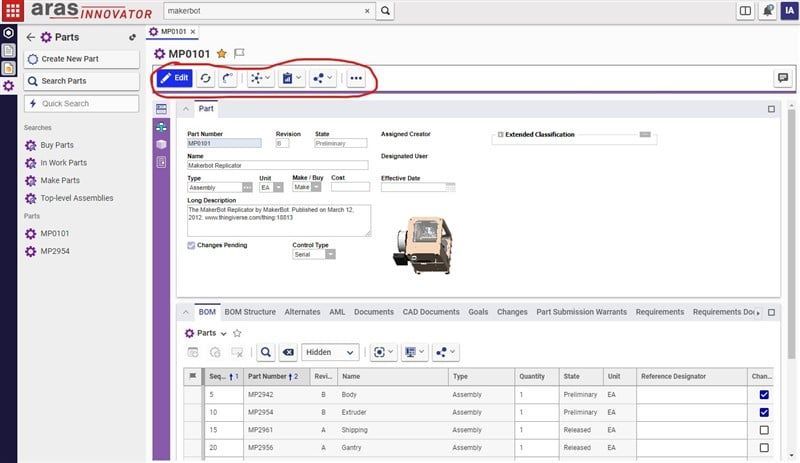Screen dimensions: 800x463
Task: Check the changes checkbox for MP2961 row
Action: tap(764, 430)
